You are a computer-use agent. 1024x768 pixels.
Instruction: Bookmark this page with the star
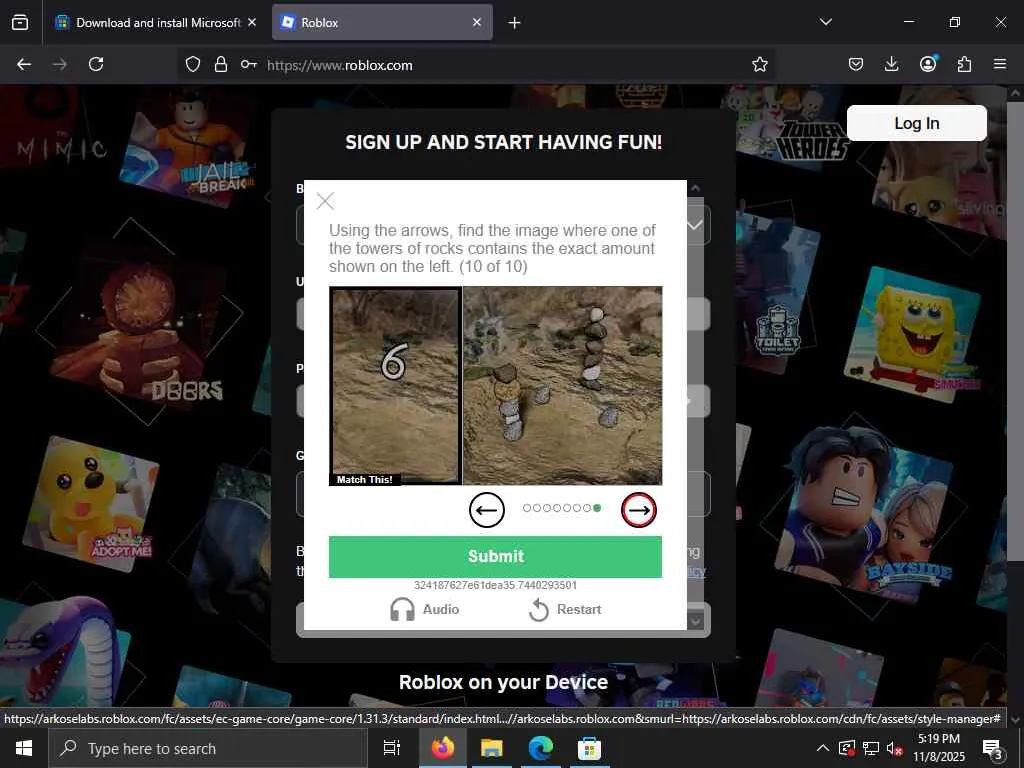[x=760, y=64]
